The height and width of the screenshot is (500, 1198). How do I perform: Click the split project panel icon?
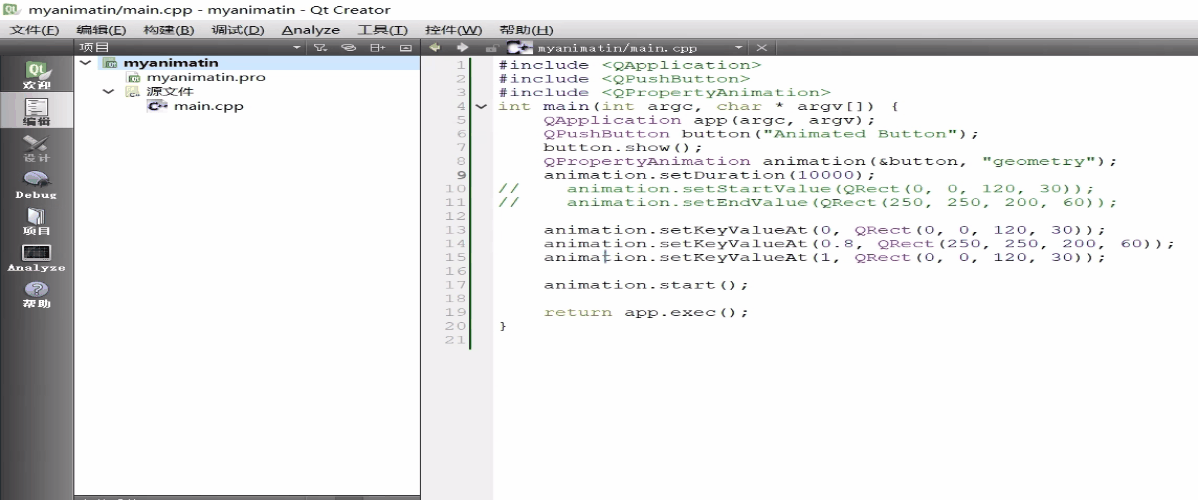pyautogui.click(x=377, y=47)
